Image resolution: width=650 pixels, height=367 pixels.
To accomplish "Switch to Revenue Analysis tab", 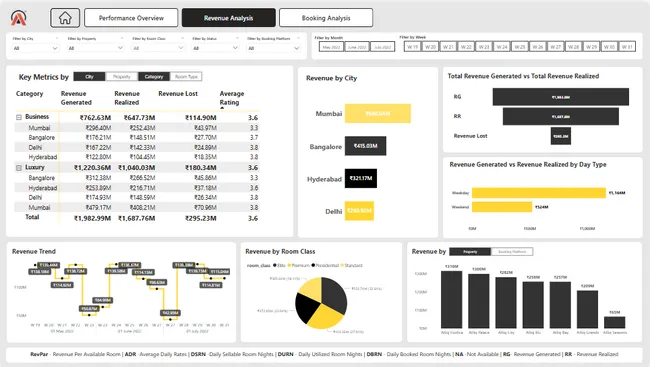I will (228, 18).
